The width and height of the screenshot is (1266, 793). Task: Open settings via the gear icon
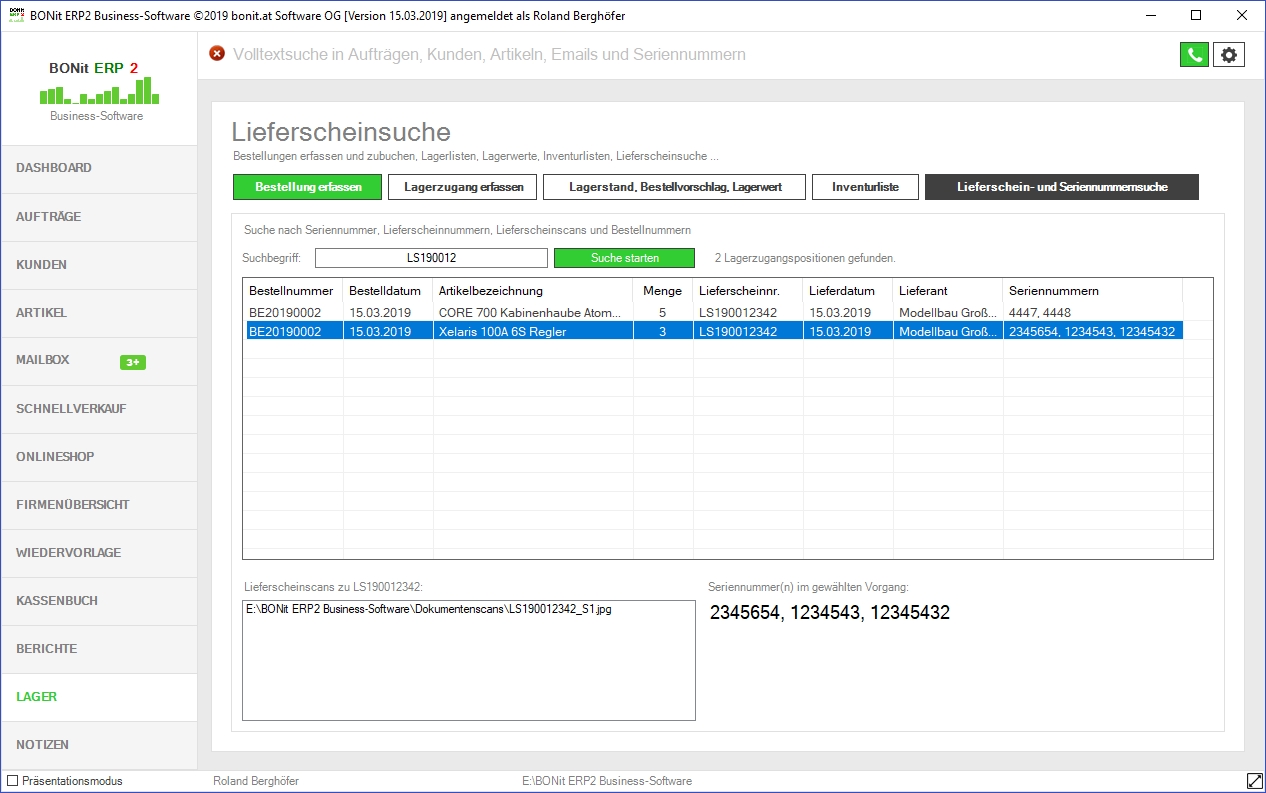point(1229,55)
